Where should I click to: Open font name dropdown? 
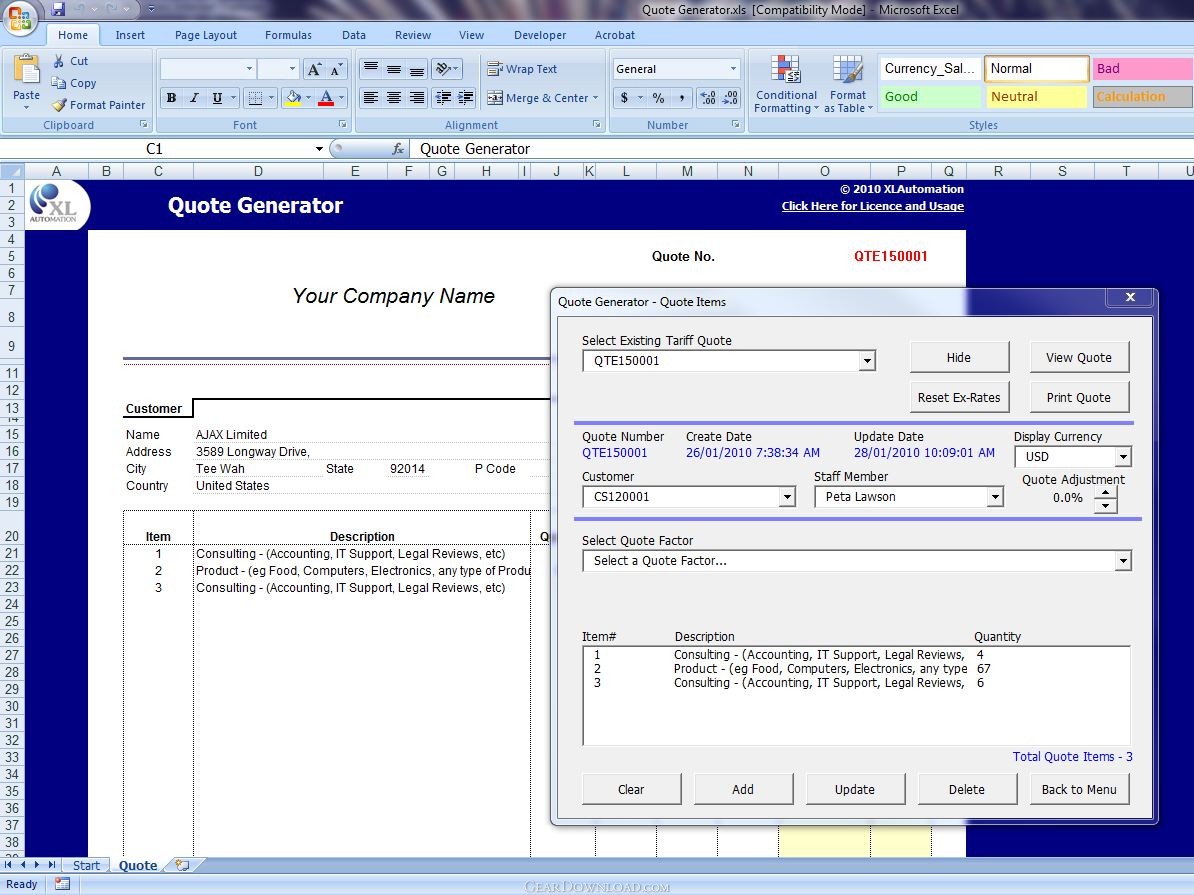(249, 69)
